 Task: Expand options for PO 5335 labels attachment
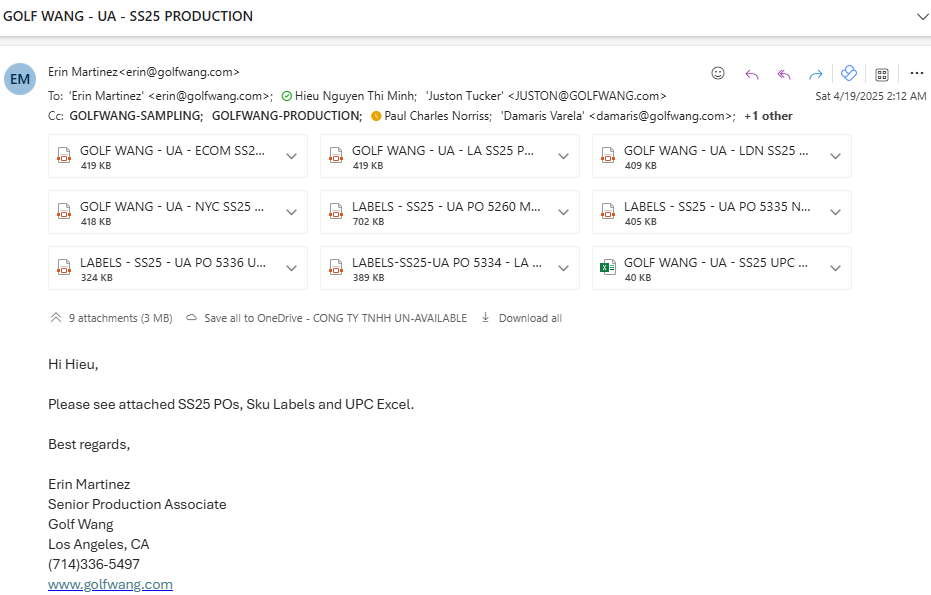tap(835, 212)
